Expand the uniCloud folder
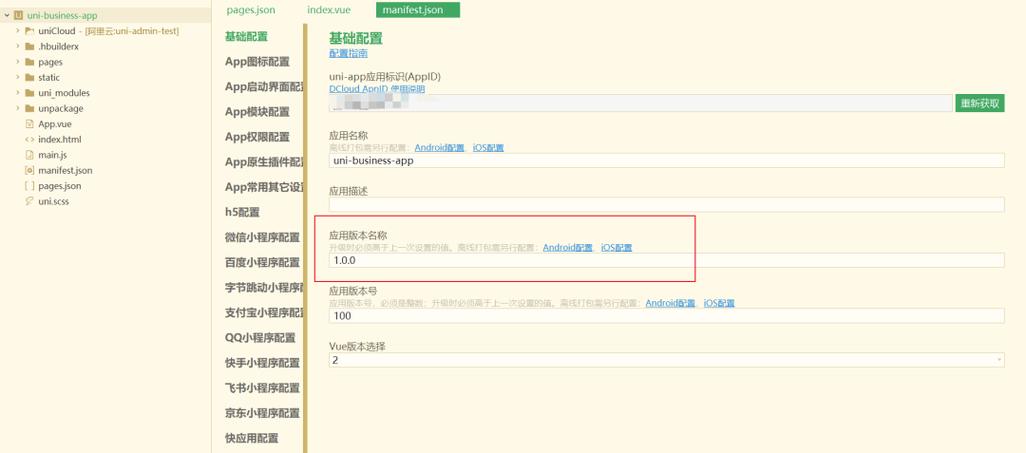 click(x=18, y=31)
